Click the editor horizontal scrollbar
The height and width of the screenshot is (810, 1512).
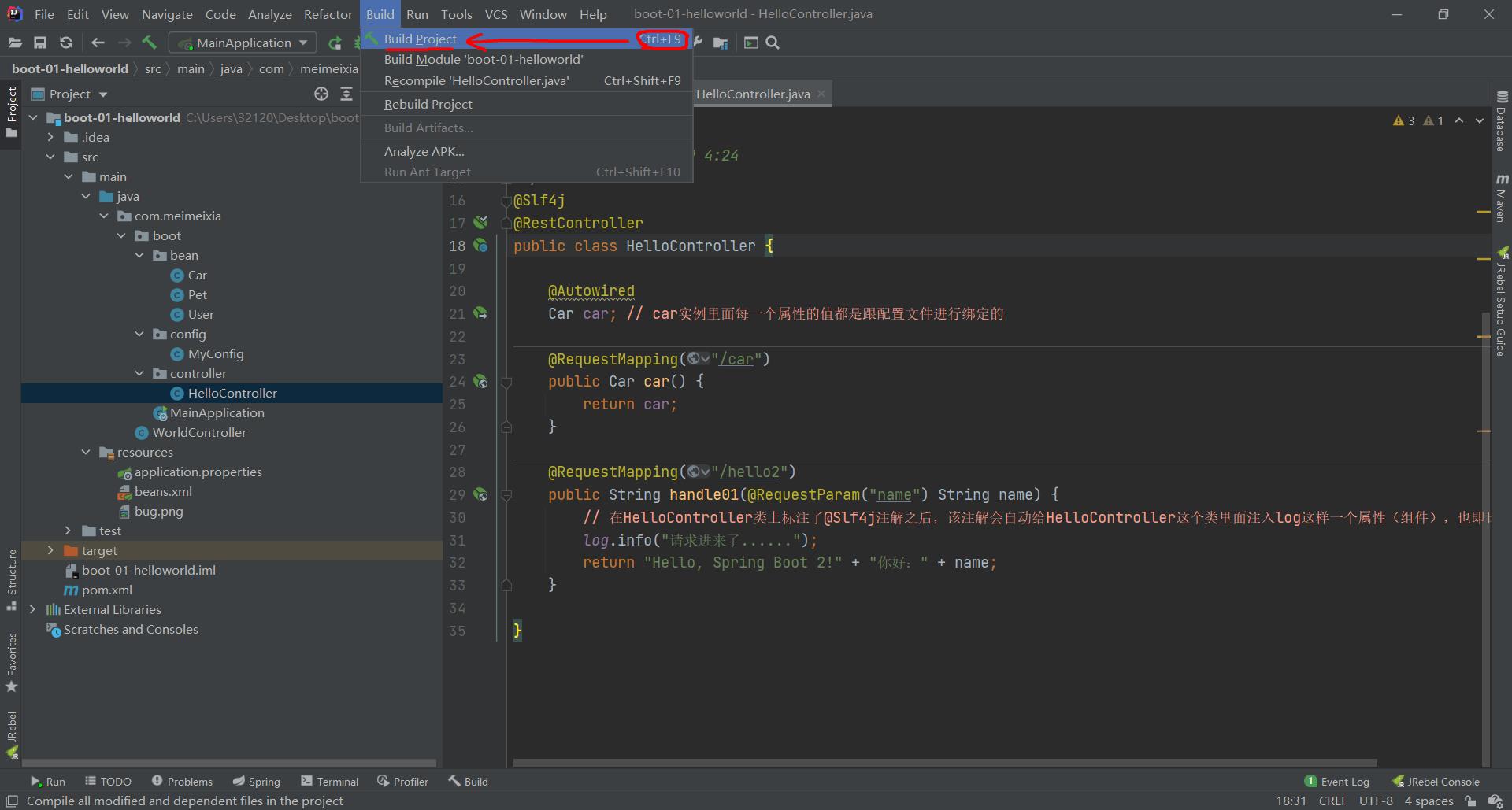point(945,763)
